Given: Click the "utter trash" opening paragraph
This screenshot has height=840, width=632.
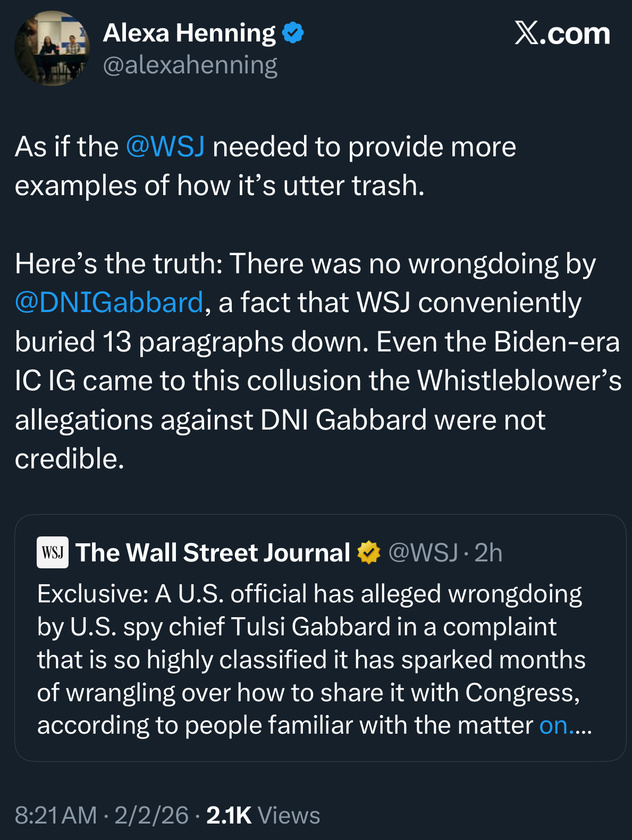Looking at the screenshot, I should (x=265, y=167).
